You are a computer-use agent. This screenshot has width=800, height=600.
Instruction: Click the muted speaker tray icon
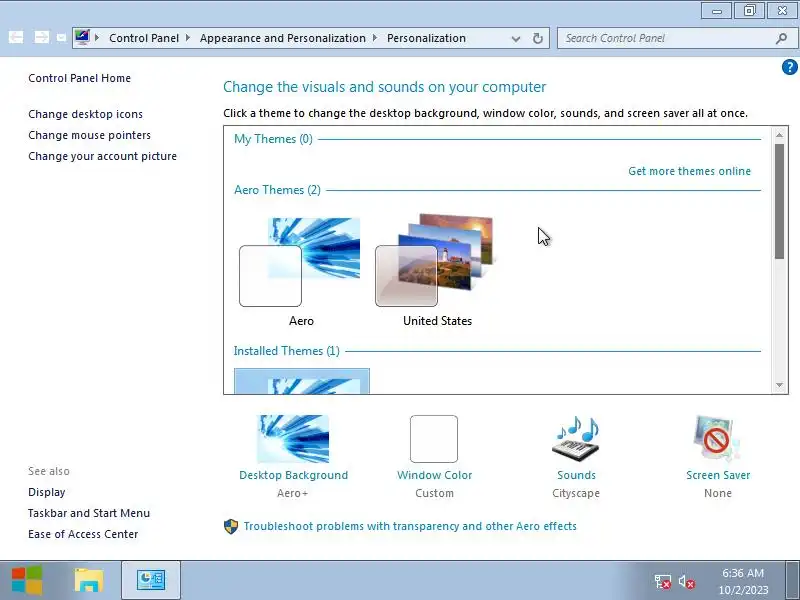click(687, 582)
